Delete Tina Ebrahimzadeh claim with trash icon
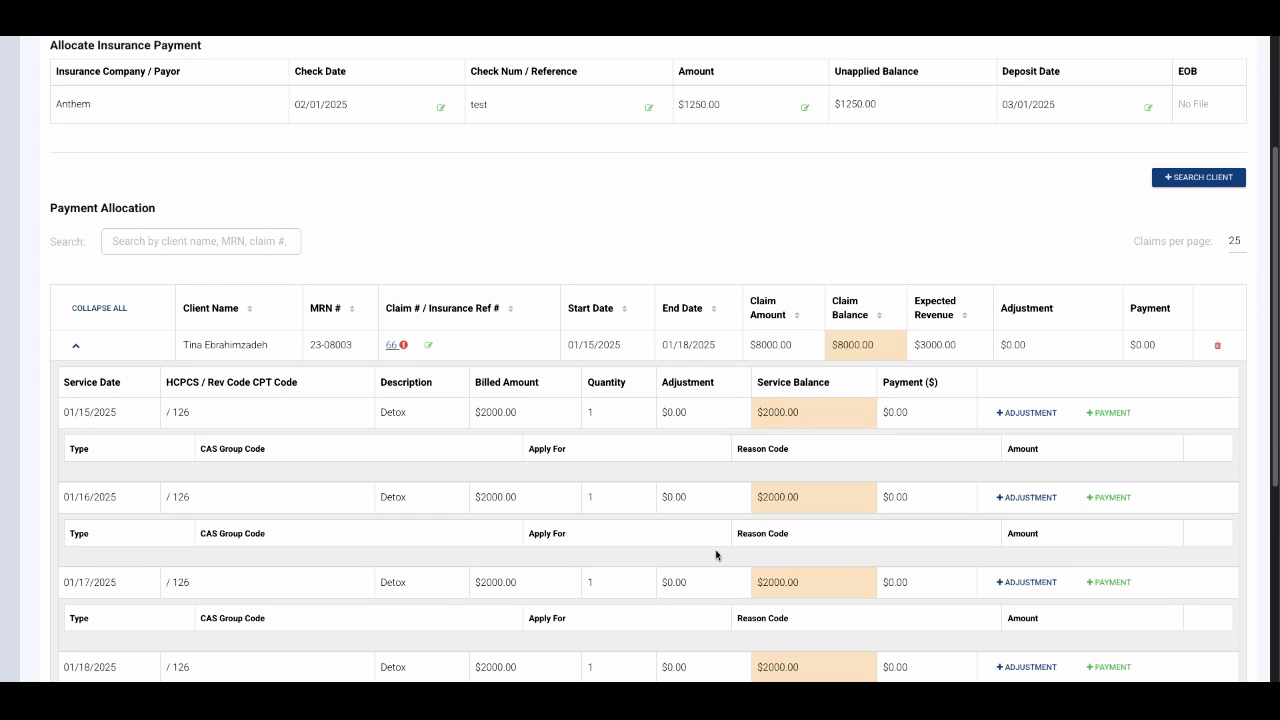1280x720 pixels. (x=1217, y=346)
